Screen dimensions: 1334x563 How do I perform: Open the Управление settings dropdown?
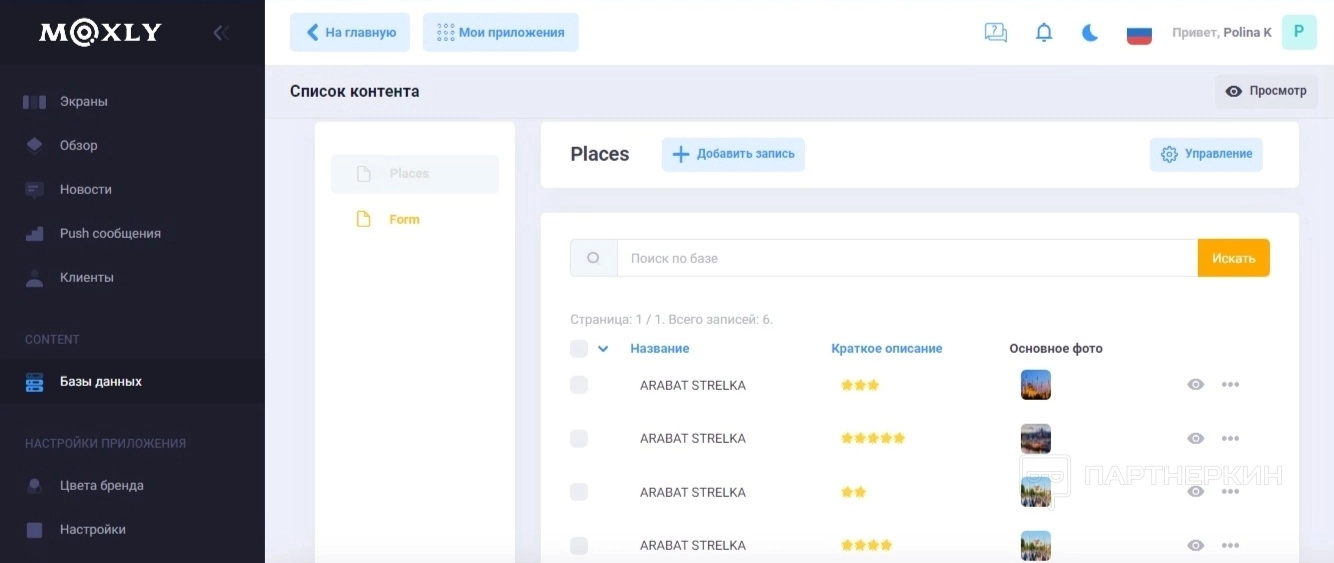tap(1206, 154)
